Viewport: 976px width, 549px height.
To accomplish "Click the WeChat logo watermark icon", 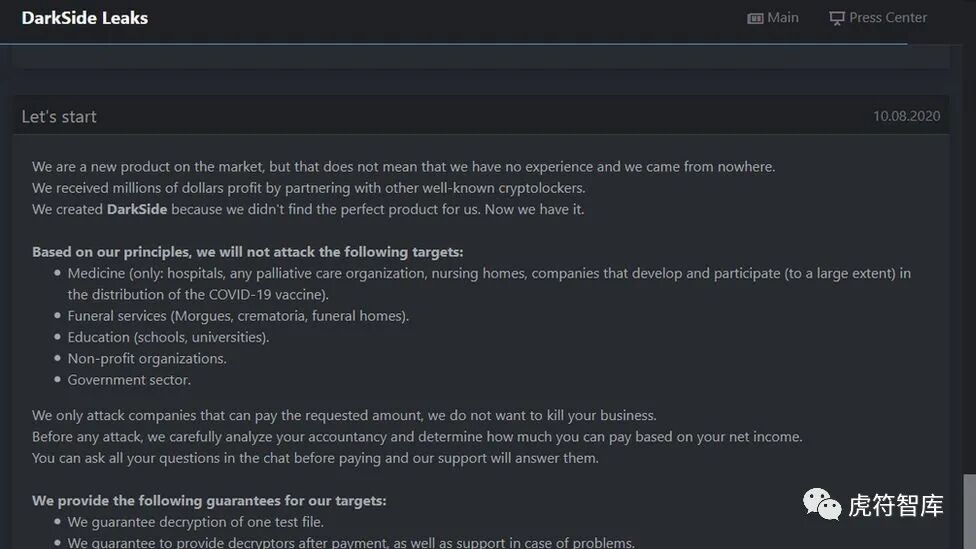I will click(822, 504).
